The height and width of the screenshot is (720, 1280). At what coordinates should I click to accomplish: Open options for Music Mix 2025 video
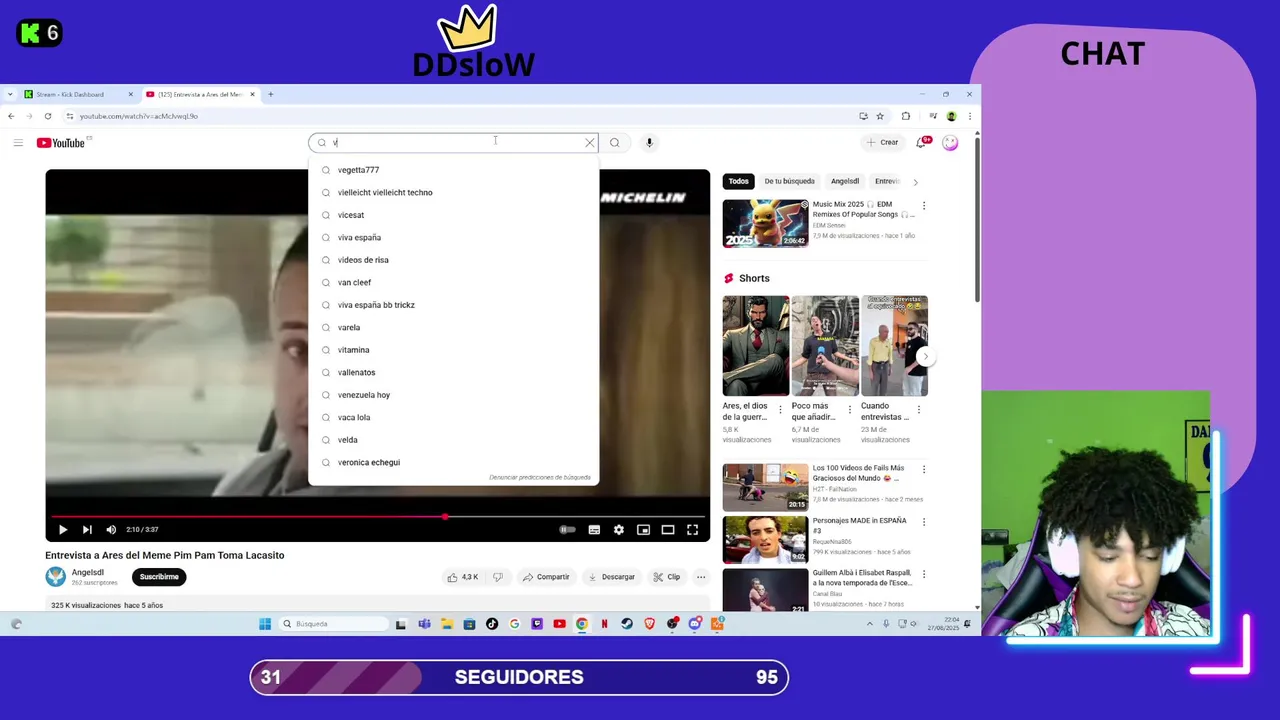(923, 206)
